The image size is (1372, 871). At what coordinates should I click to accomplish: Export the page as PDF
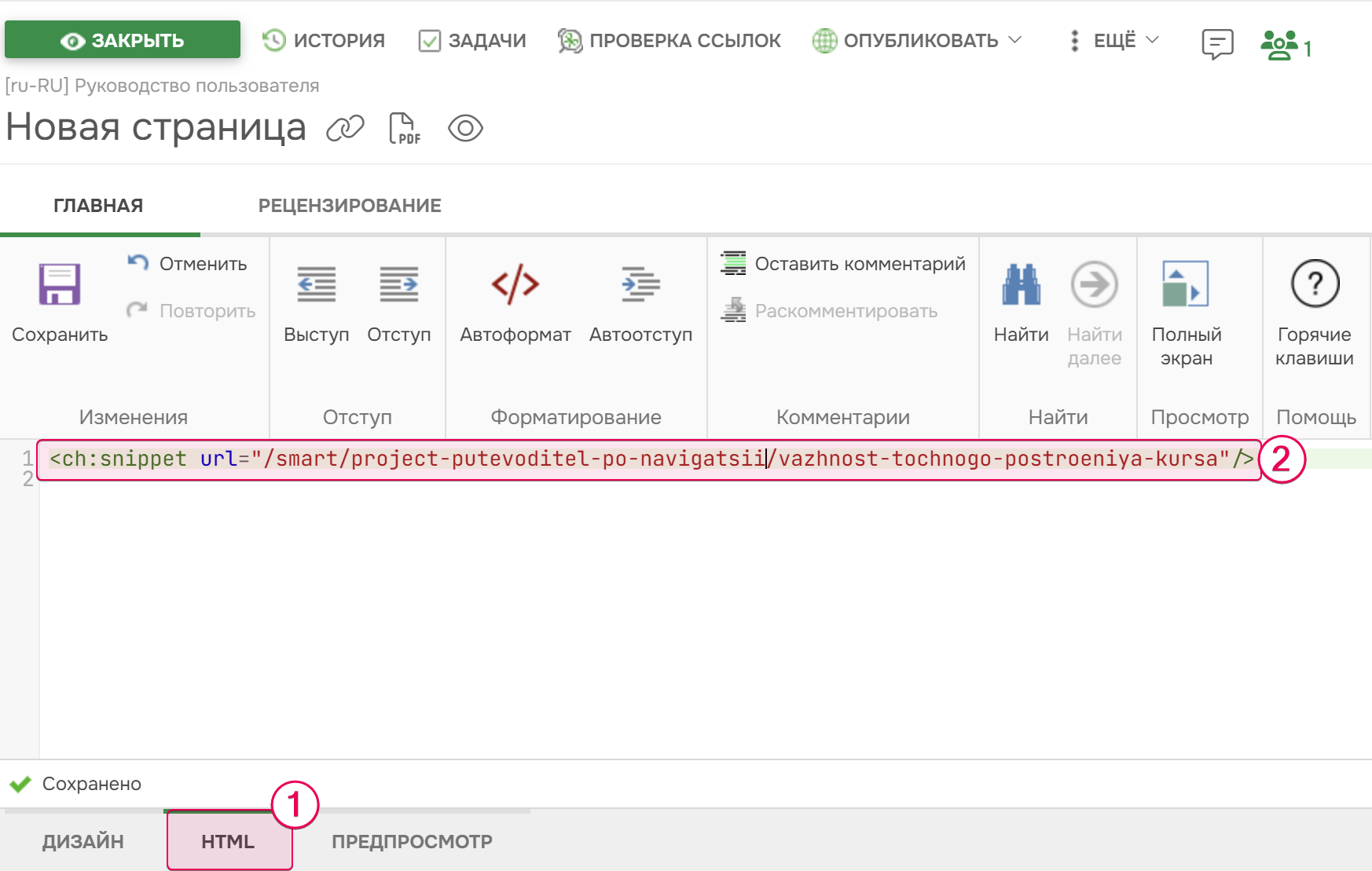405,128
